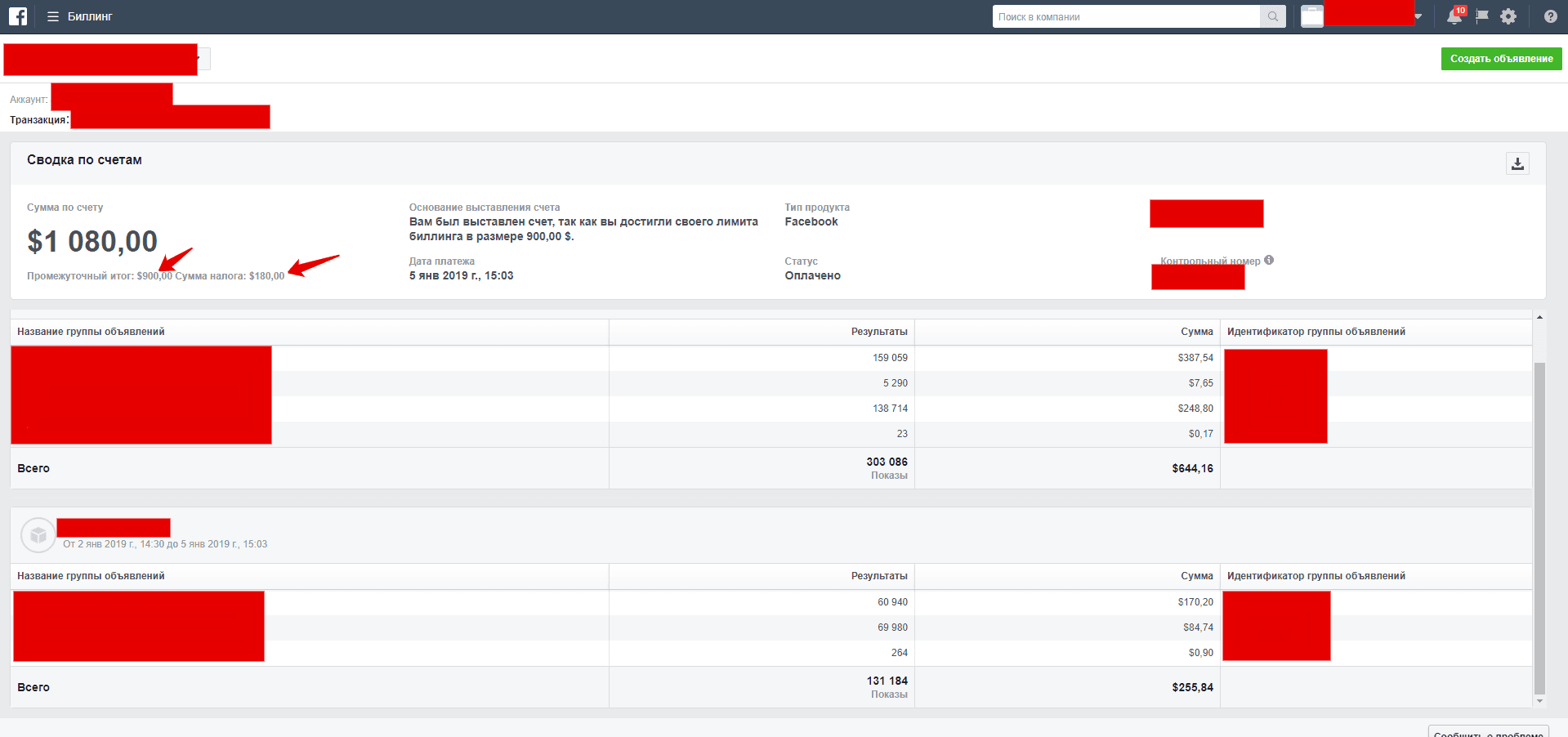Click first table's Сумма column header

tap(1197, 332)
